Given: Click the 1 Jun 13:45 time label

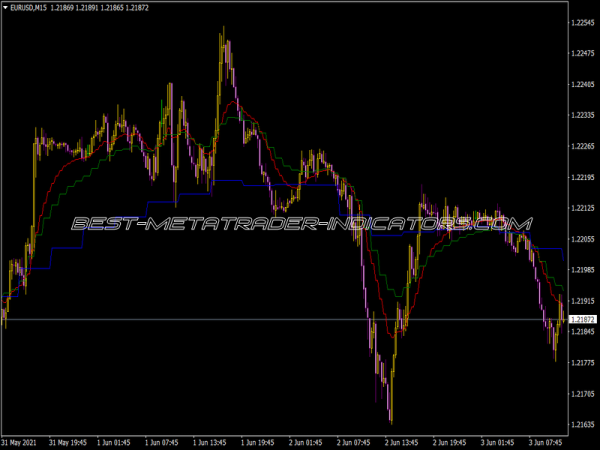Looking at the screenshot, I should coord(210,443).
